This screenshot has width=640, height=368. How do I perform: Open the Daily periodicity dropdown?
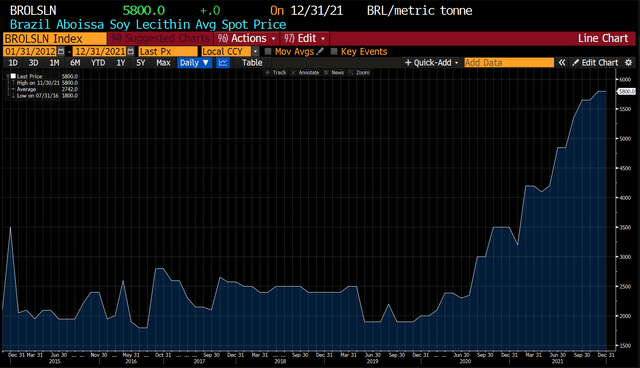point(194,62)
